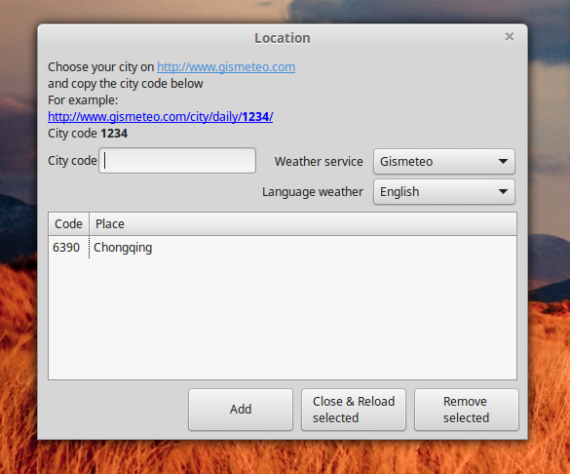Close the Location dialog with X
This screenshot has height=474, width=570.
509,37
